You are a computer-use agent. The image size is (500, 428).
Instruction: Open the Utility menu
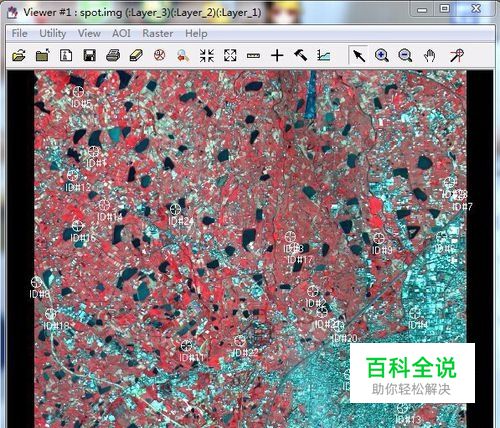53,33
